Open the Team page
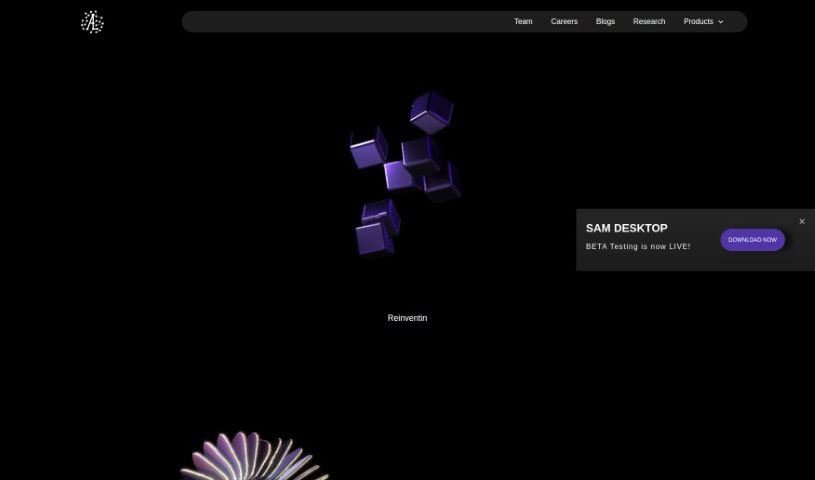This screenshot has height=480, width=815. coord(523,21)
